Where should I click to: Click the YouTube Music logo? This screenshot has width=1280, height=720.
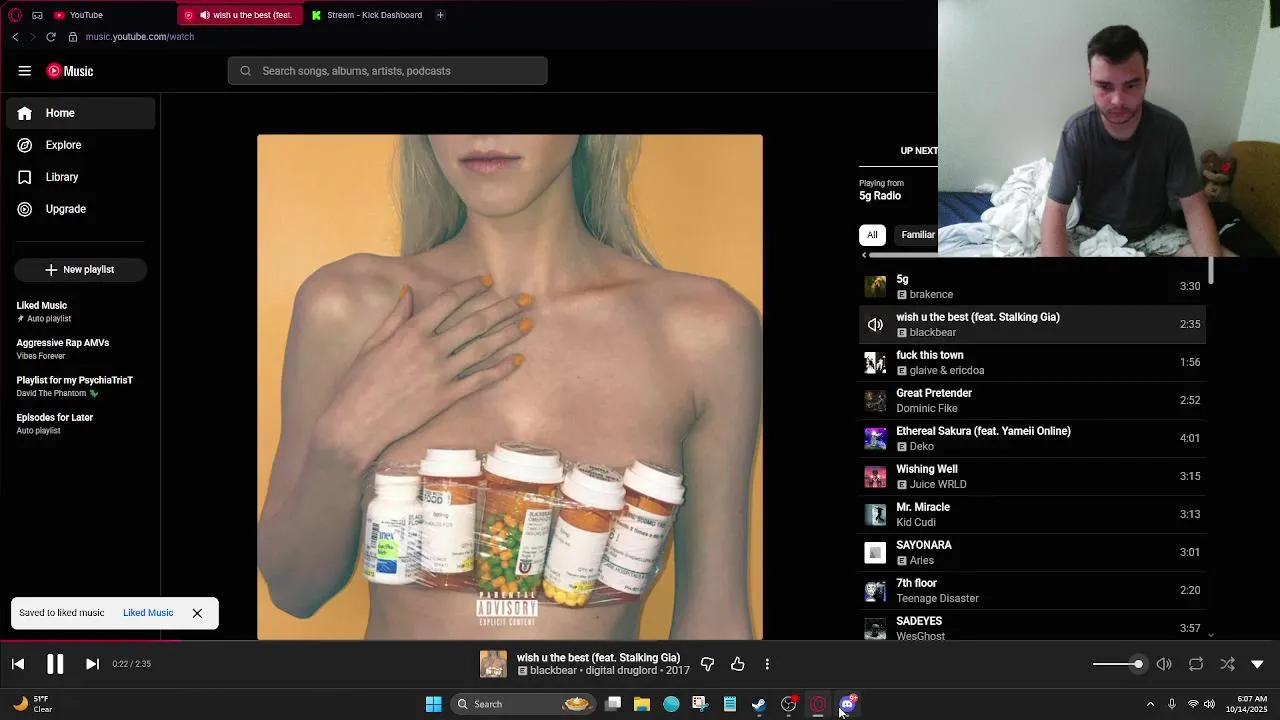point(70,71)
